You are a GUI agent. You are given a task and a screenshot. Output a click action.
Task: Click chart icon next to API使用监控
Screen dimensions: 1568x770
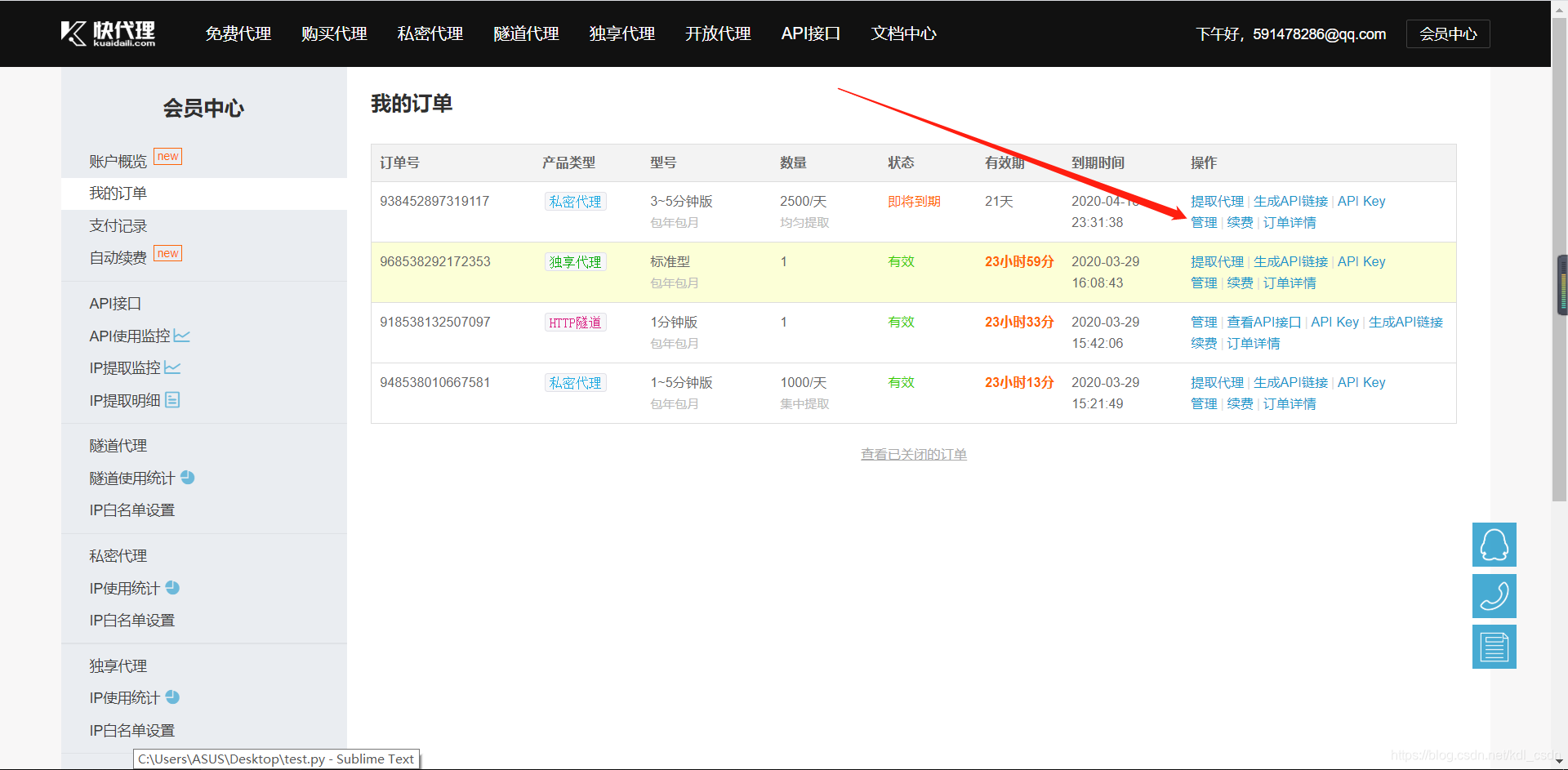181,336
